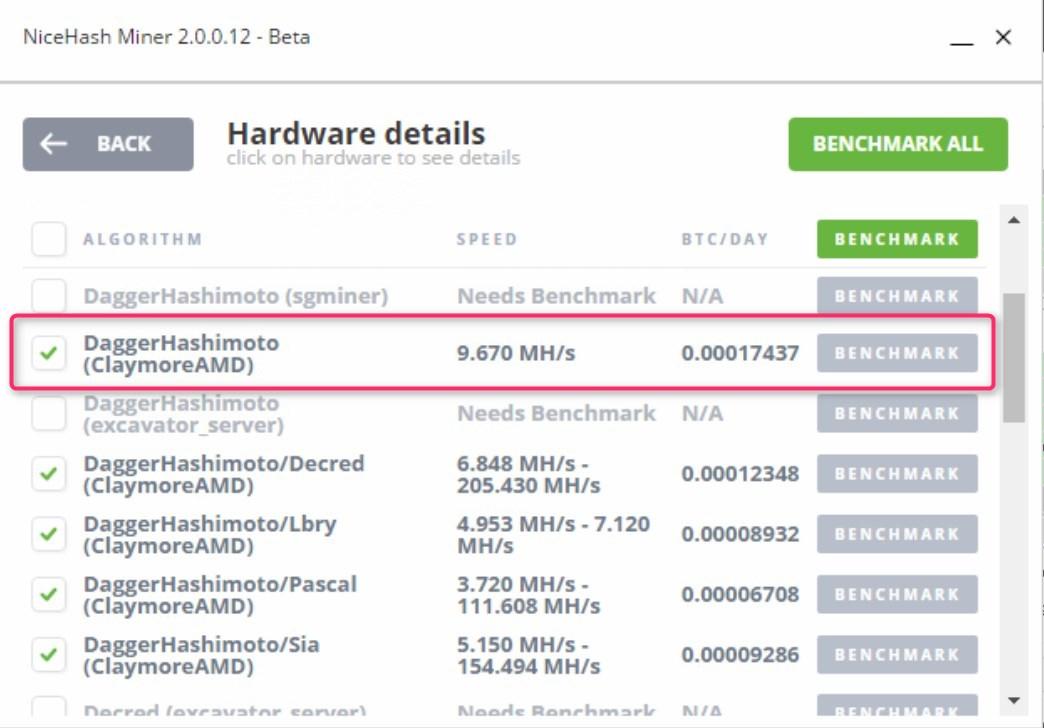The height and width of the screenshot is (728, 1044).
Task: Click the vertical scrollbar thumb
Action: [x=1013, y=358]
